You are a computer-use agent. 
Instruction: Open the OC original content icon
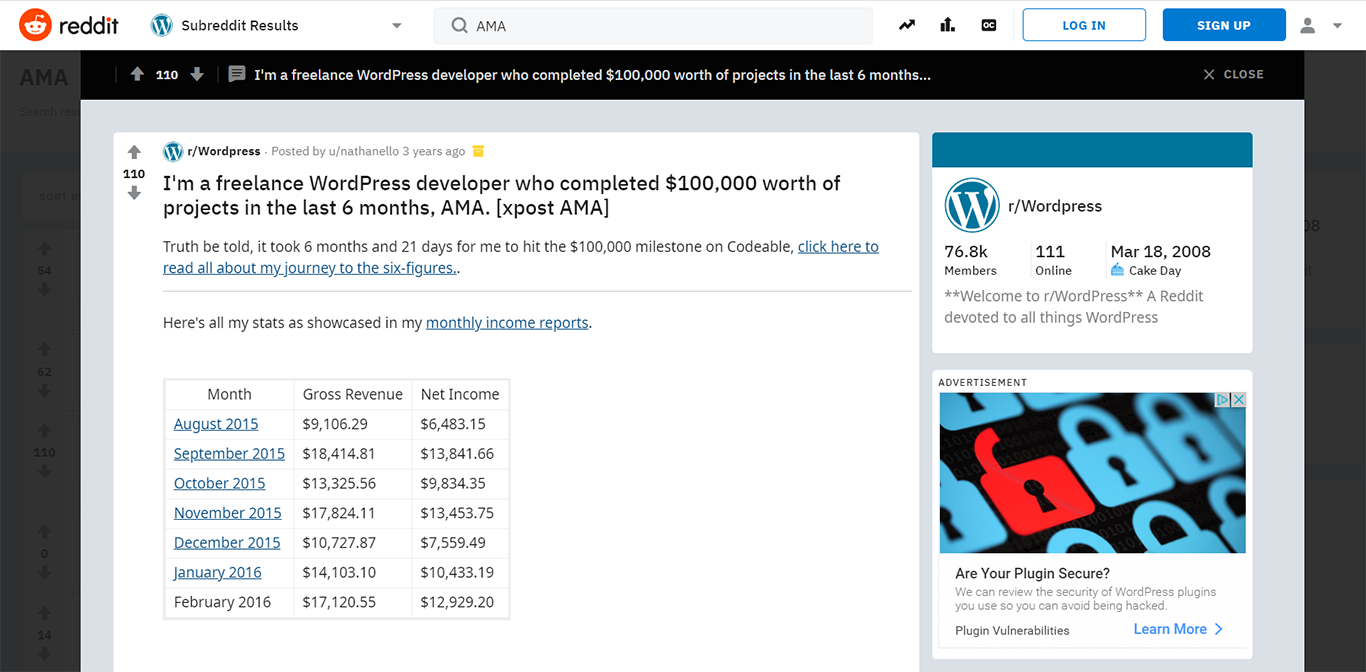click(989, 26)
